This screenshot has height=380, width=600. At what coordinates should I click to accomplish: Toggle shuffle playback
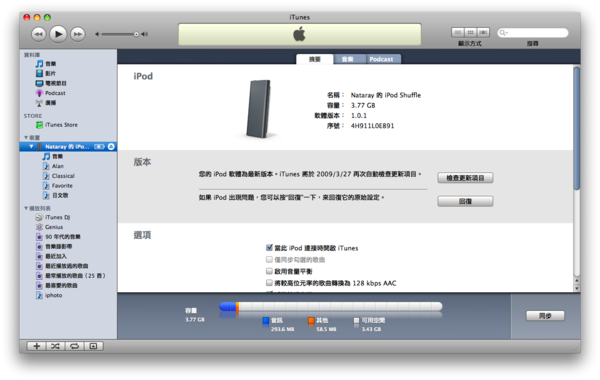(x=55, y=346)
